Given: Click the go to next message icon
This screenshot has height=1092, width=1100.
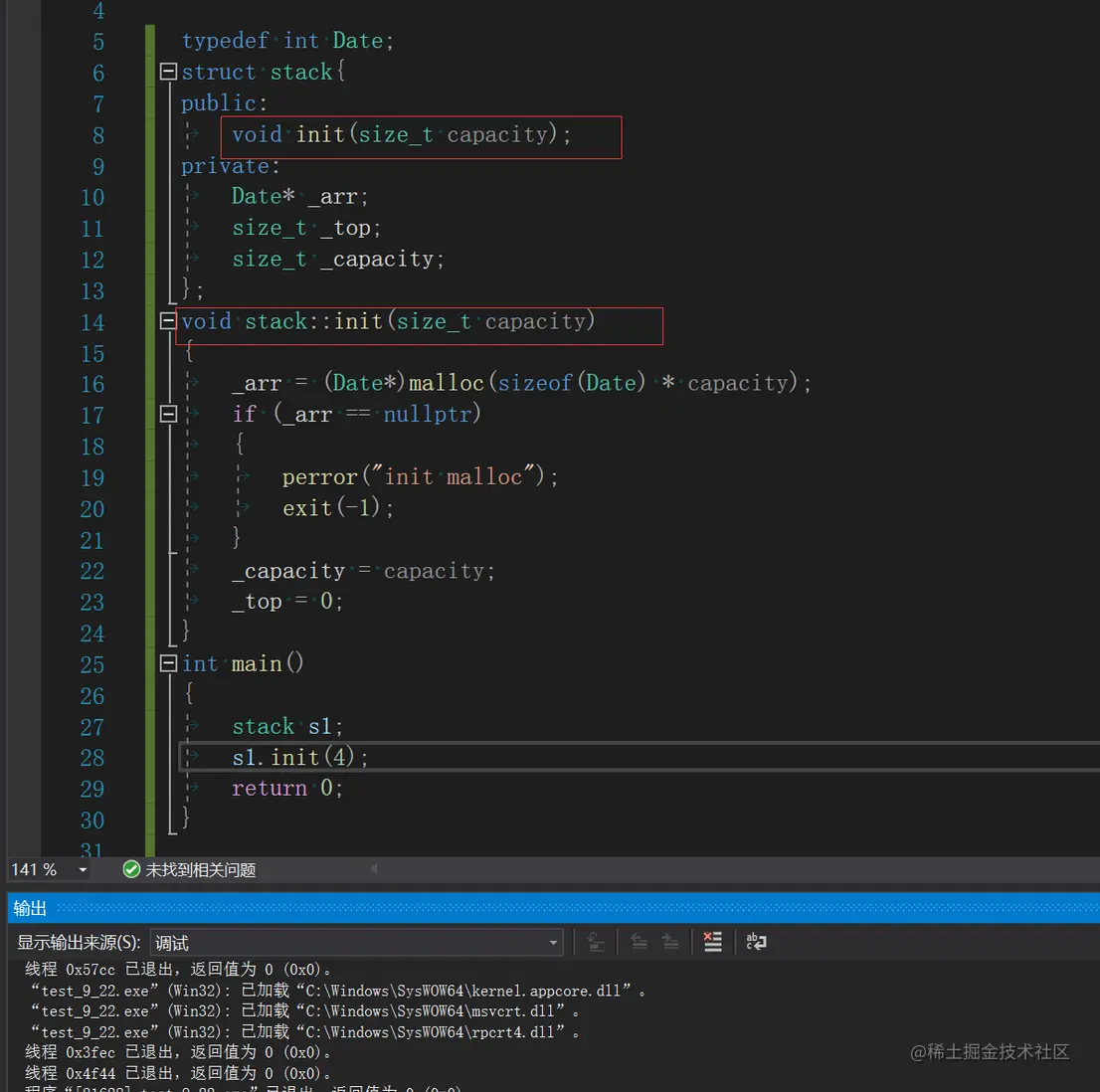Looking at the screenshot, I should coord(670,942).
